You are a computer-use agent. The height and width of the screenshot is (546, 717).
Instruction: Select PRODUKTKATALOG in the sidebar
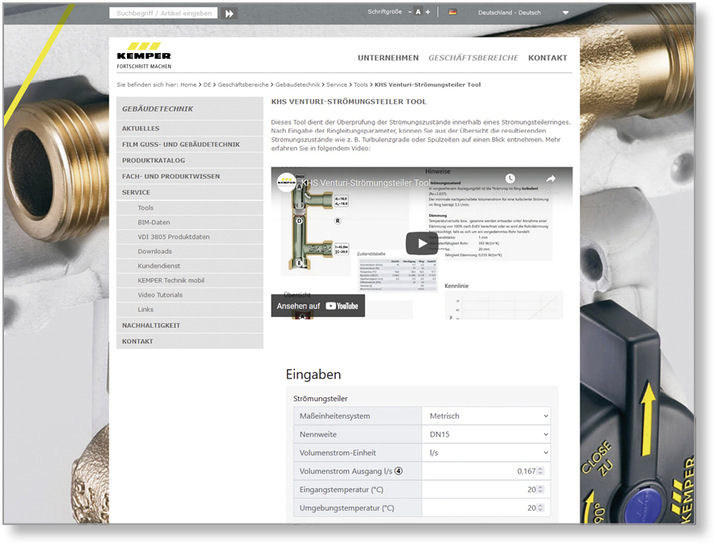click(154, 160)
